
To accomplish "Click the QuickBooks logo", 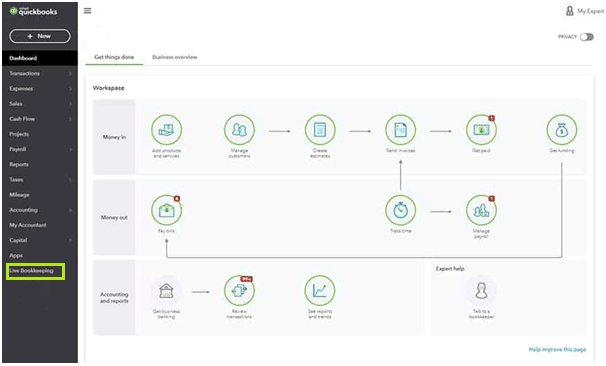I will click(x=33, y=11).
